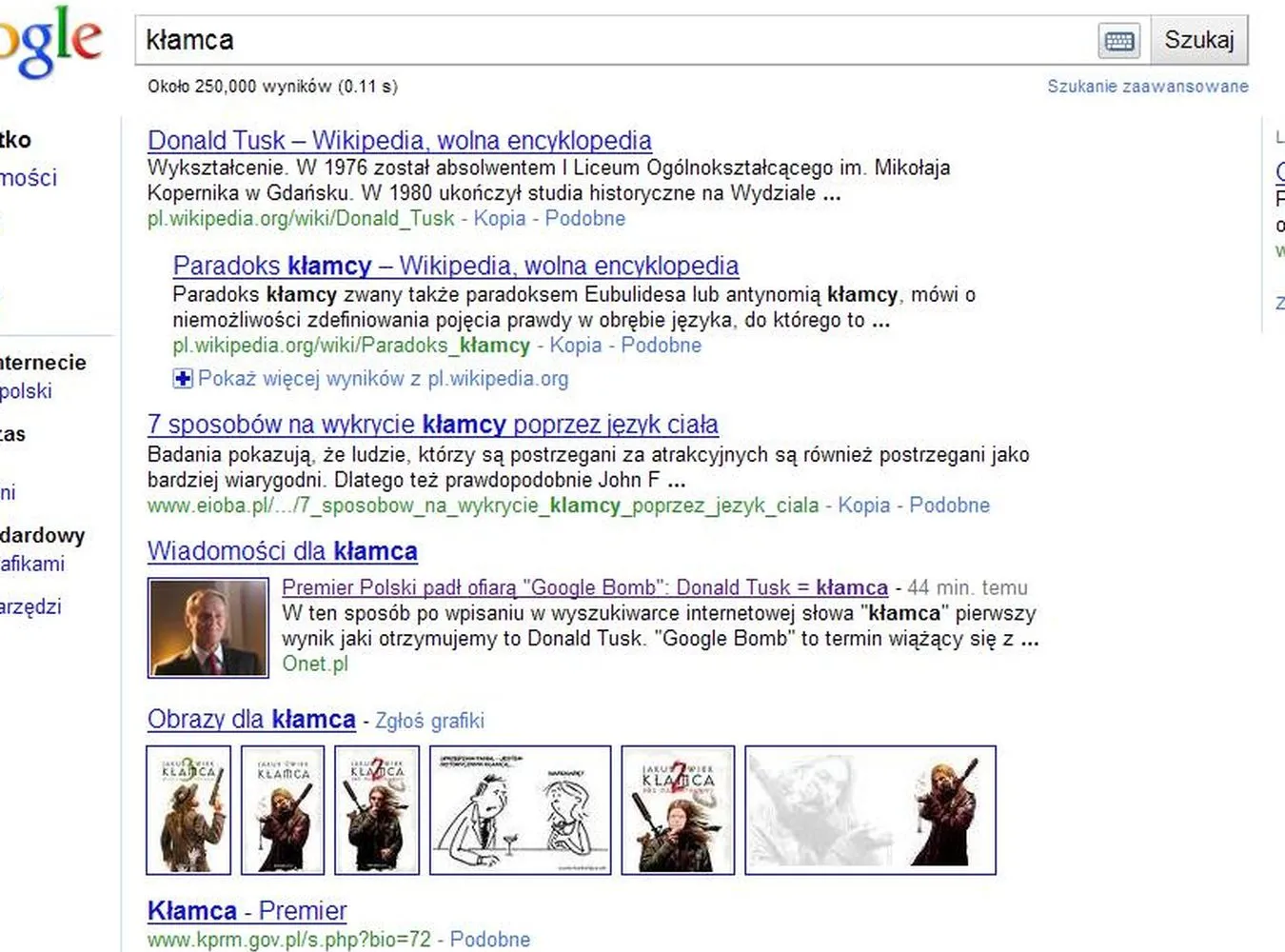Click Podobne for Paradoks kłamcy result
Viewport: 1285px width, 952px height.
661,346
